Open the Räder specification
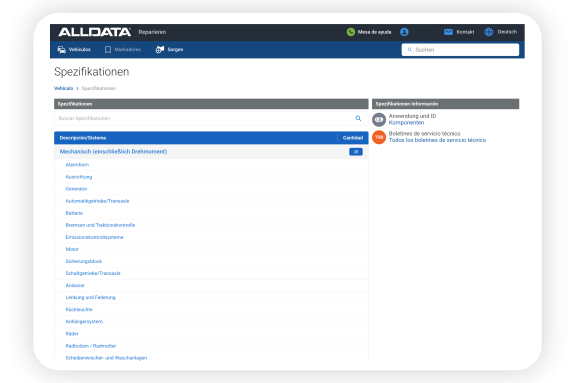The height and width of the screenshot is (383, 575). (72, 334)
